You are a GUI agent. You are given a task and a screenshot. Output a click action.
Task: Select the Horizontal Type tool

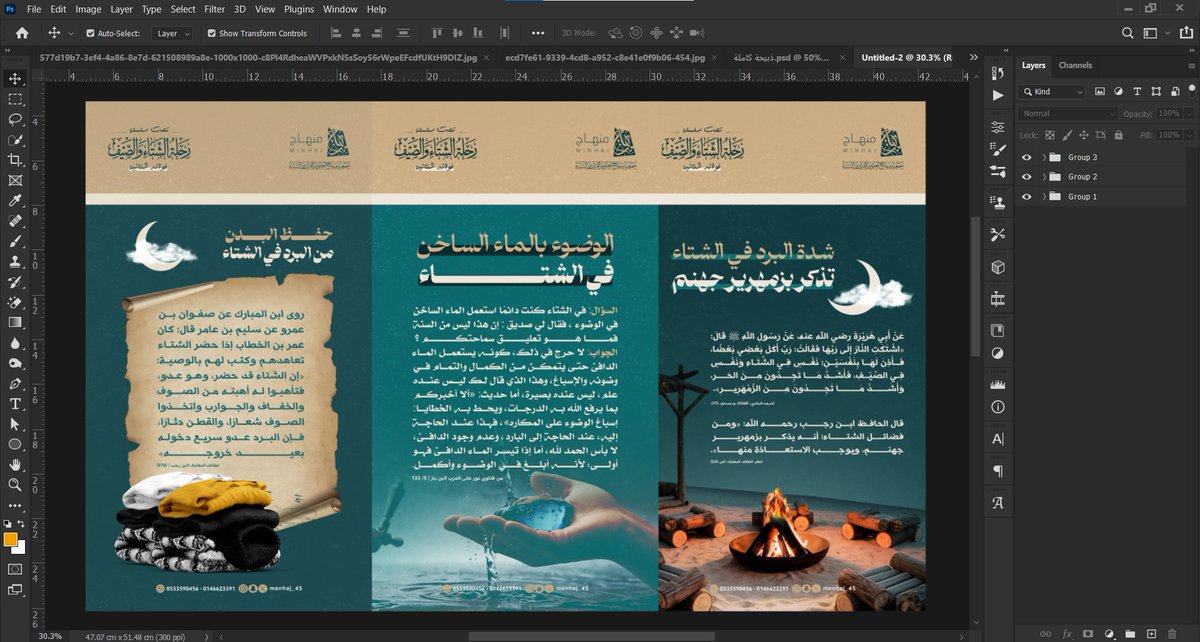(15, 404)
